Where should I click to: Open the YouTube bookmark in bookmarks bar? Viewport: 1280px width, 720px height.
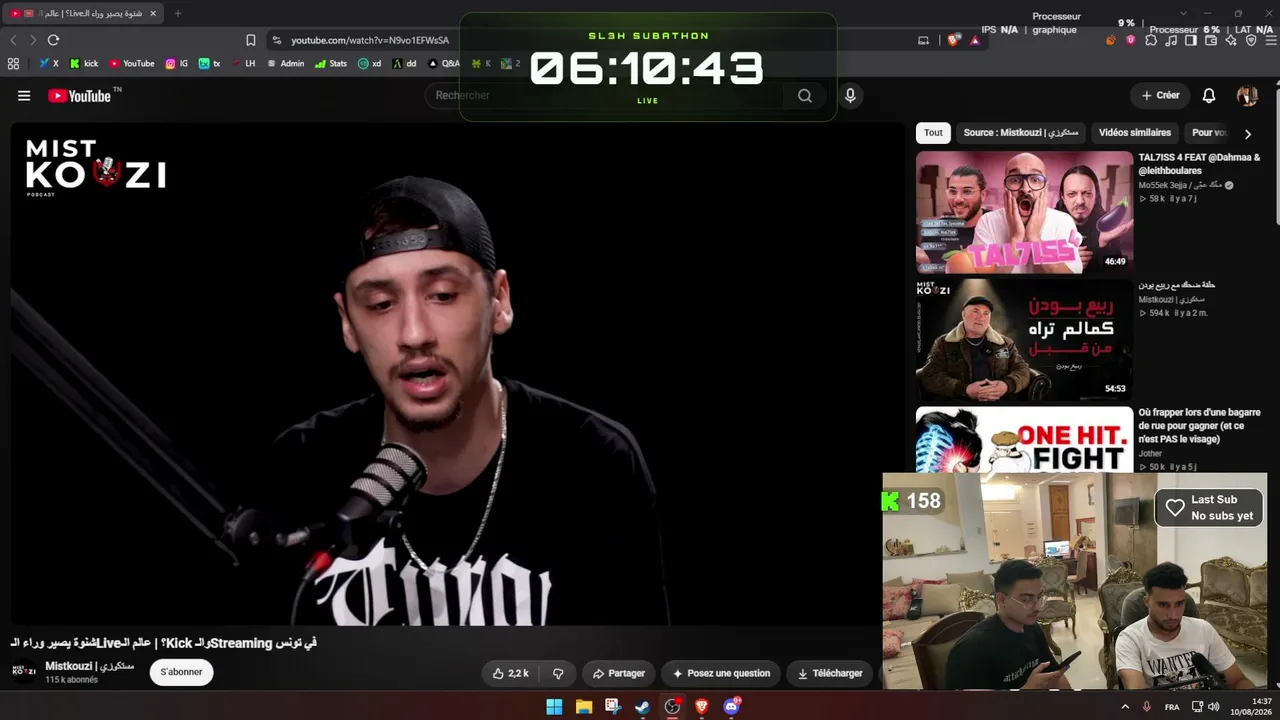[x=132, y=63]
